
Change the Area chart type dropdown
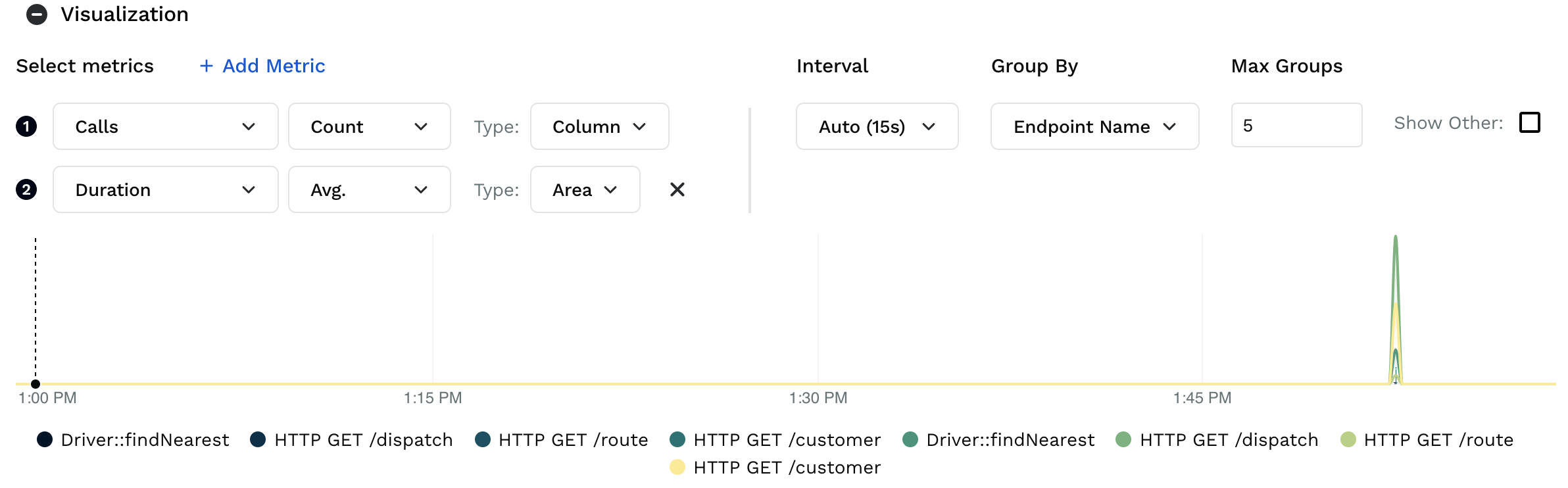[x=585, y=189]
